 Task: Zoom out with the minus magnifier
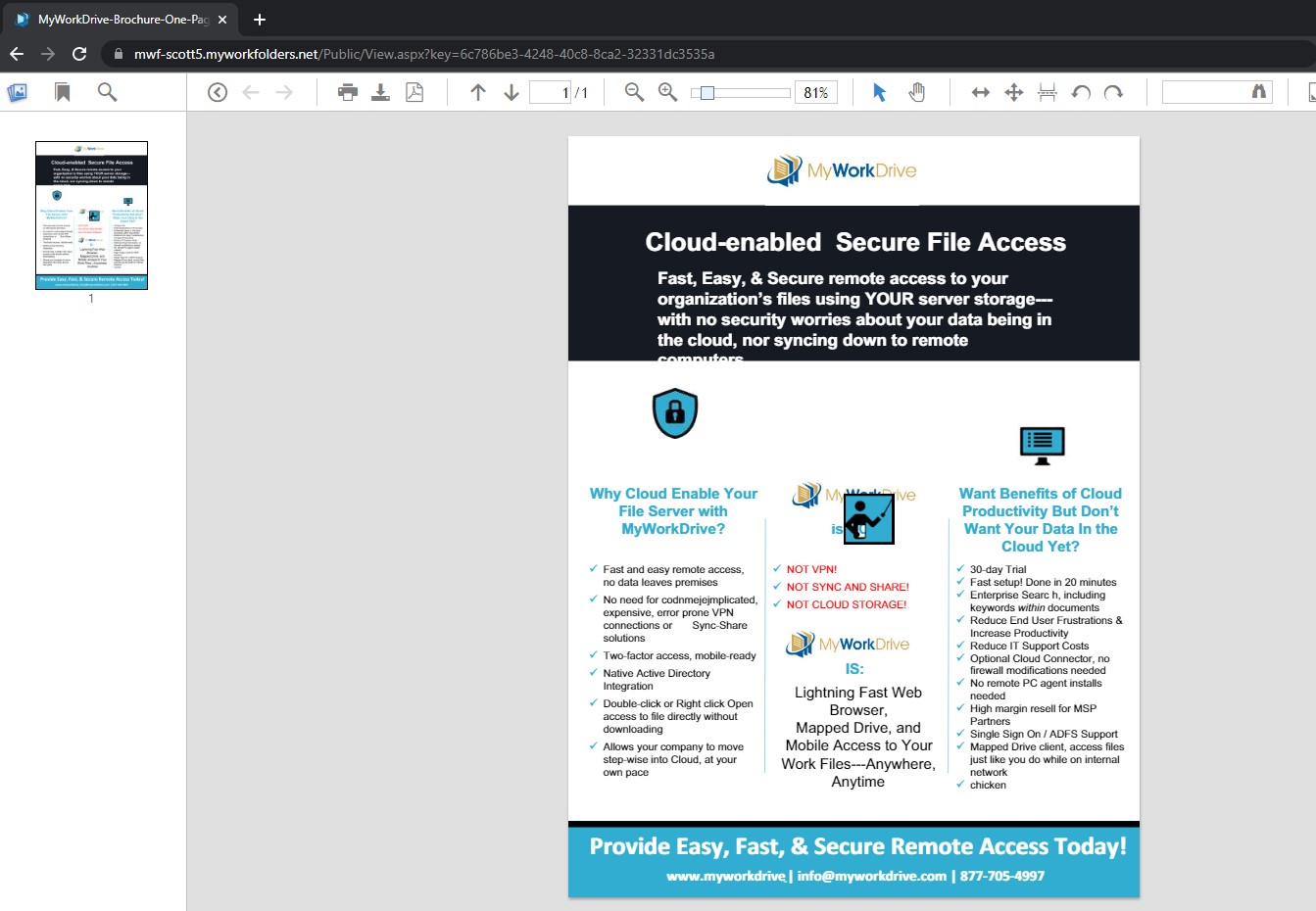point(634,92)
